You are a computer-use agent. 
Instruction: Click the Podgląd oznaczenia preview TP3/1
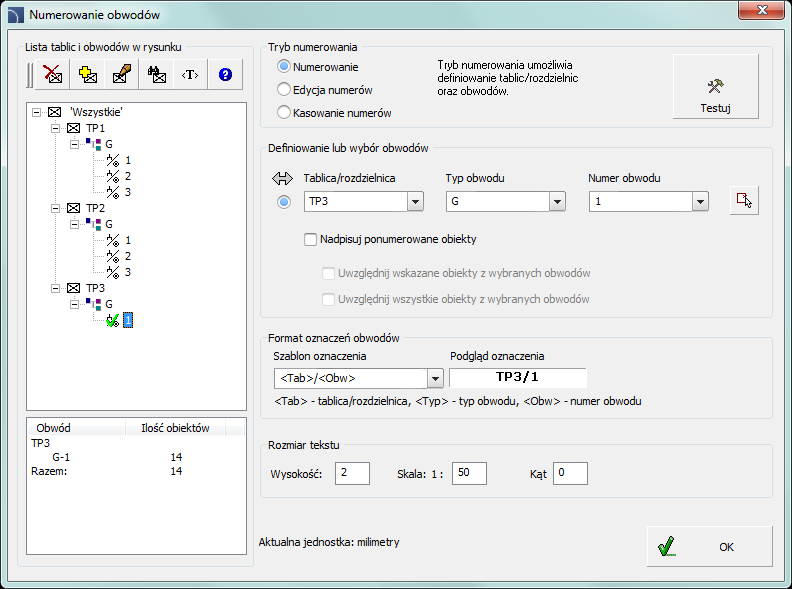click(x=518, y=377)
